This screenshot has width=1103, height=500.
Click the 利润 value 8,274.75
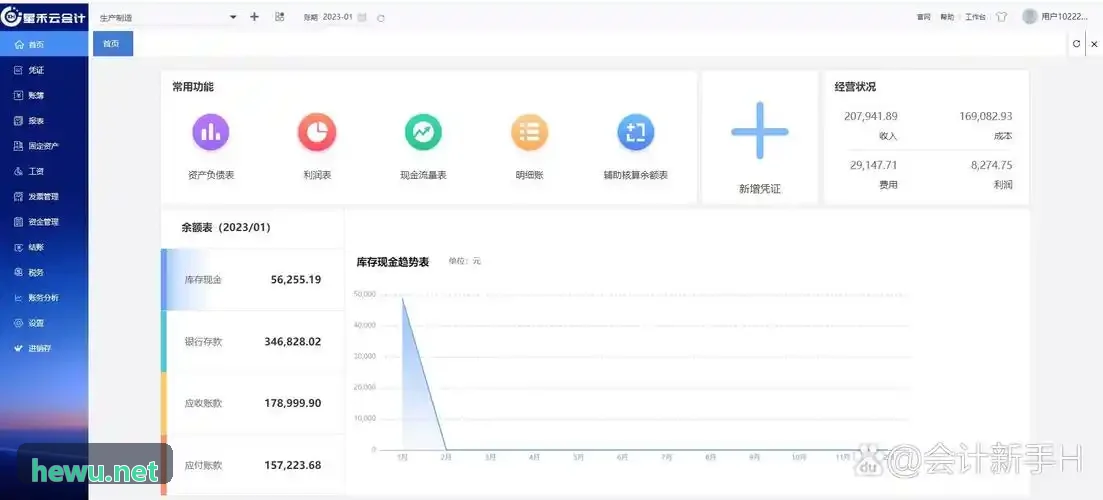992,165
